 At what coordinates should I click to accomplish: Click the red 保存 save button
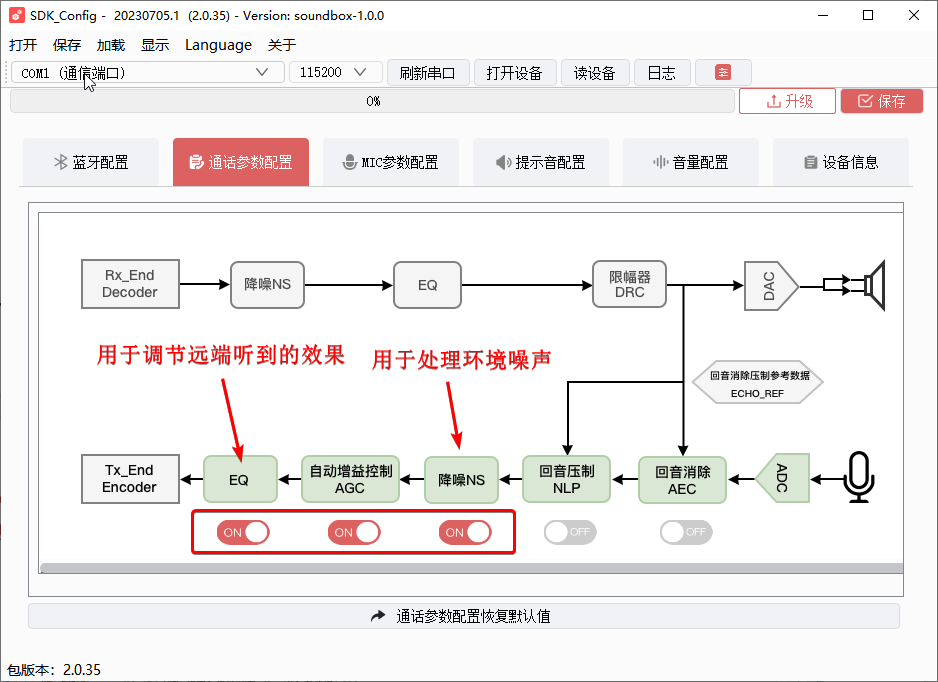[882, 101]
